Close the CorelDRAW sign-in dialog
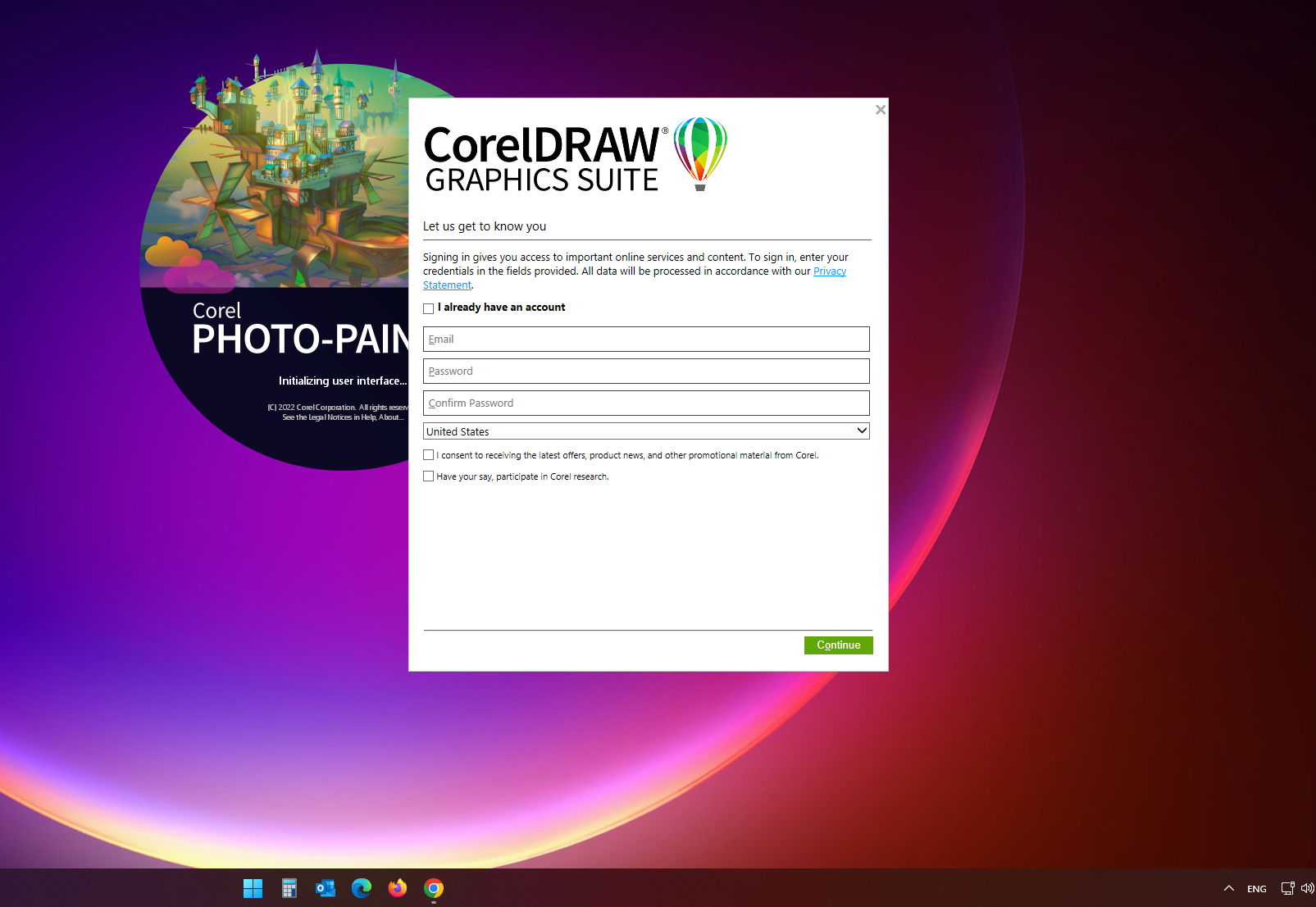 [x=881, y=110]
